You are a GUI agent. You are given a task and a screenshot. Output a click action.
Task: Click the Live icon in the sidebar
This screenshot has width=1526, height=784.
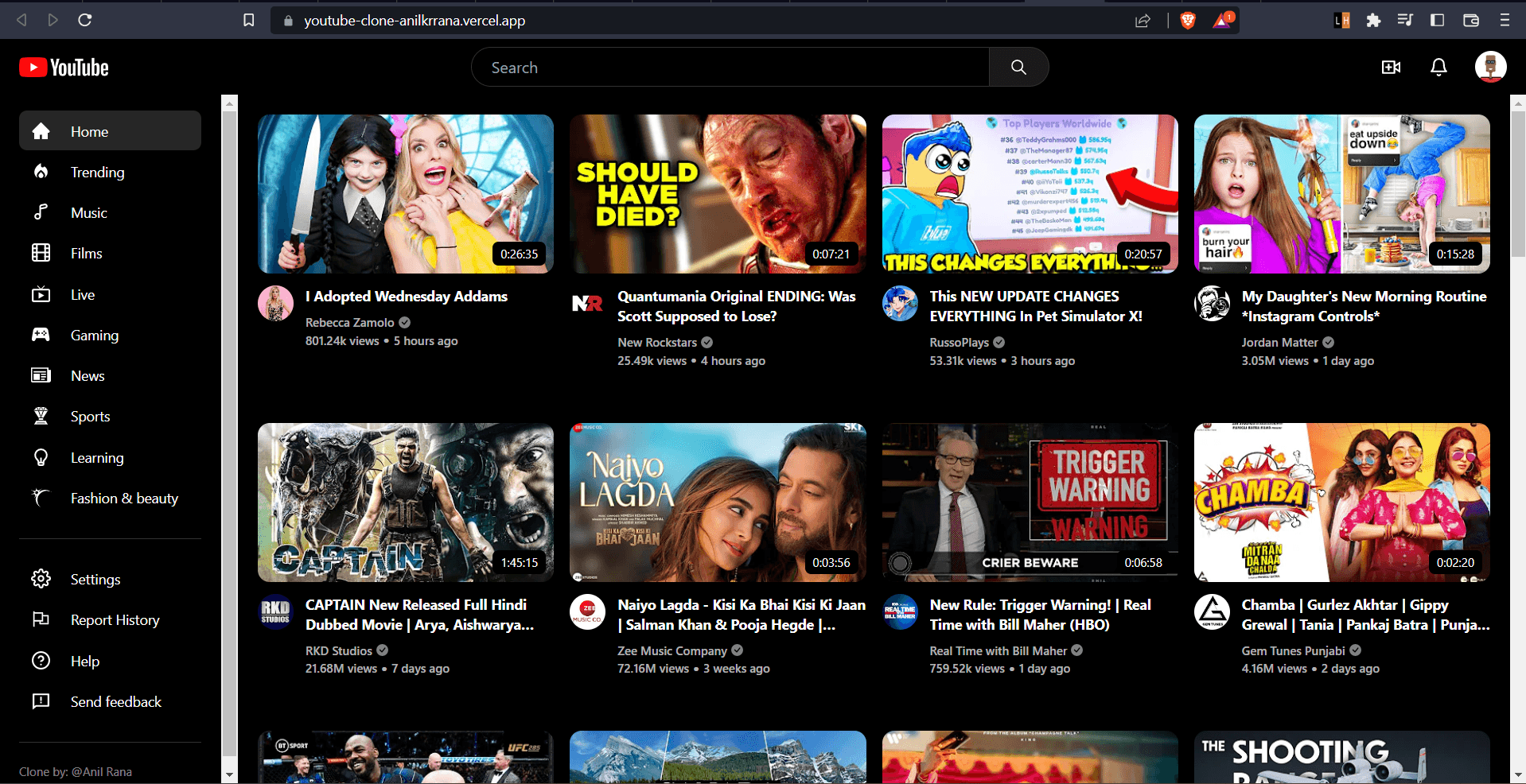[41, 294]
